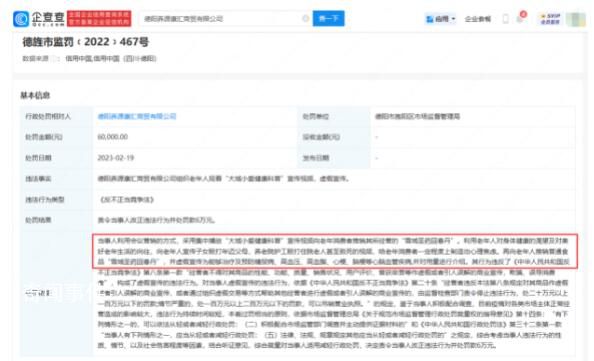Click the 行政处罚相对人 label cell

(56, 116)
